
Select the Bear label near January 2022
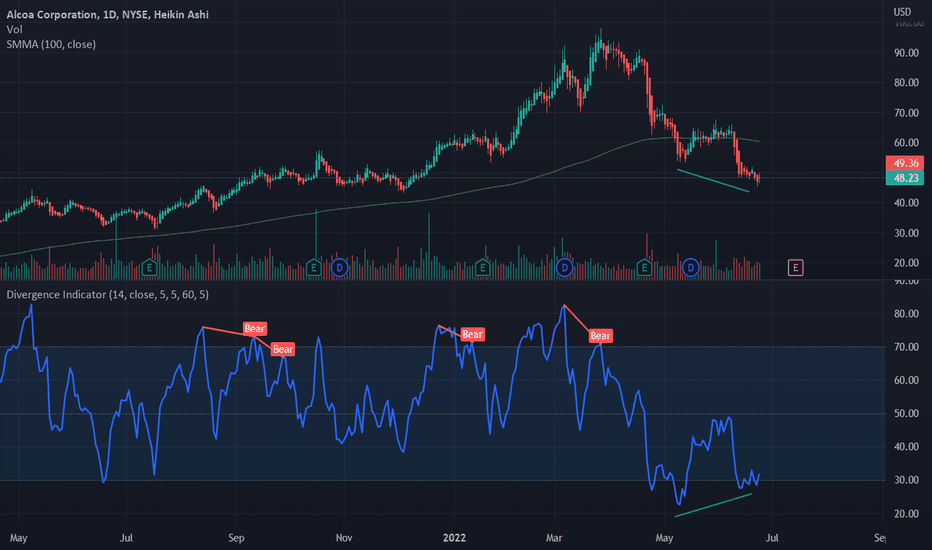[473, 334]
